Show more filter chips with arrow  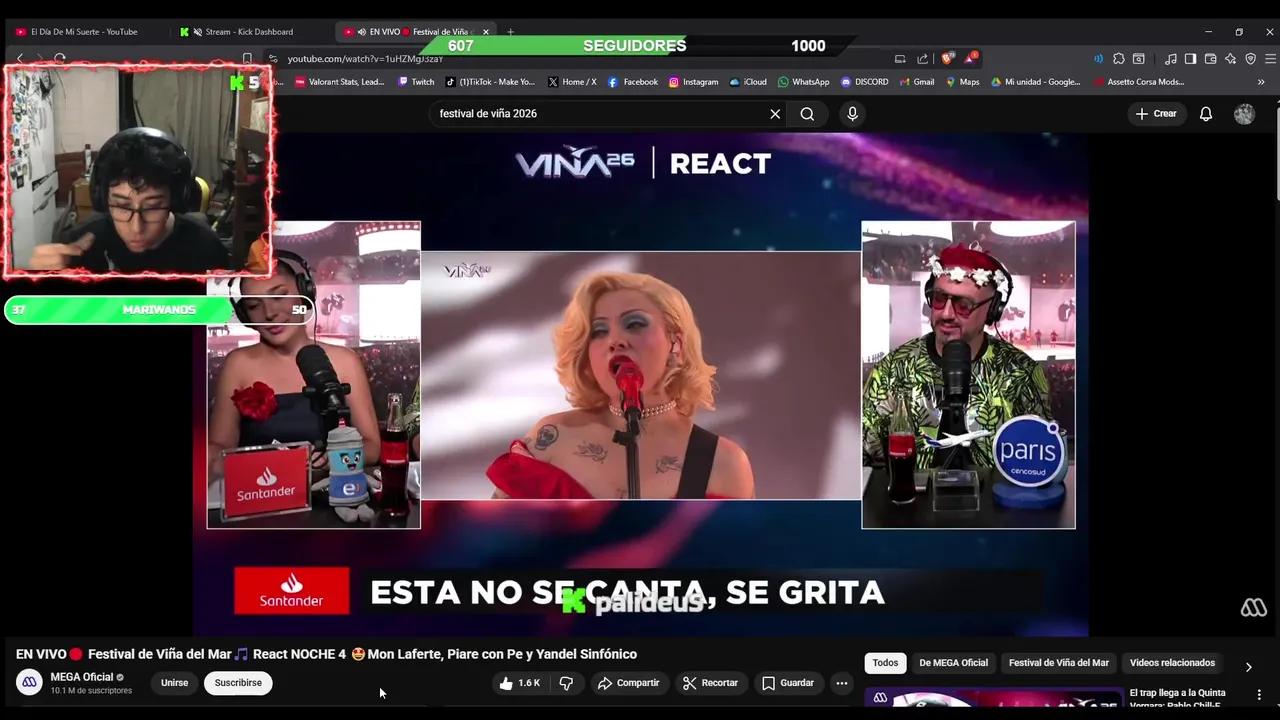click(x=1248, y=666)
